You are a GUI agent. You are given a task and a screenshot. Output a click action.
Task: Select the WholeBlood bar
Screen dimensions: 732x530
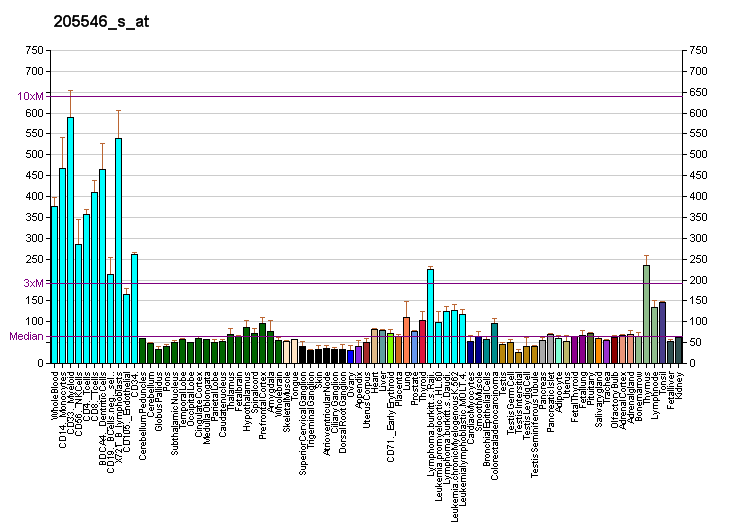55,285
